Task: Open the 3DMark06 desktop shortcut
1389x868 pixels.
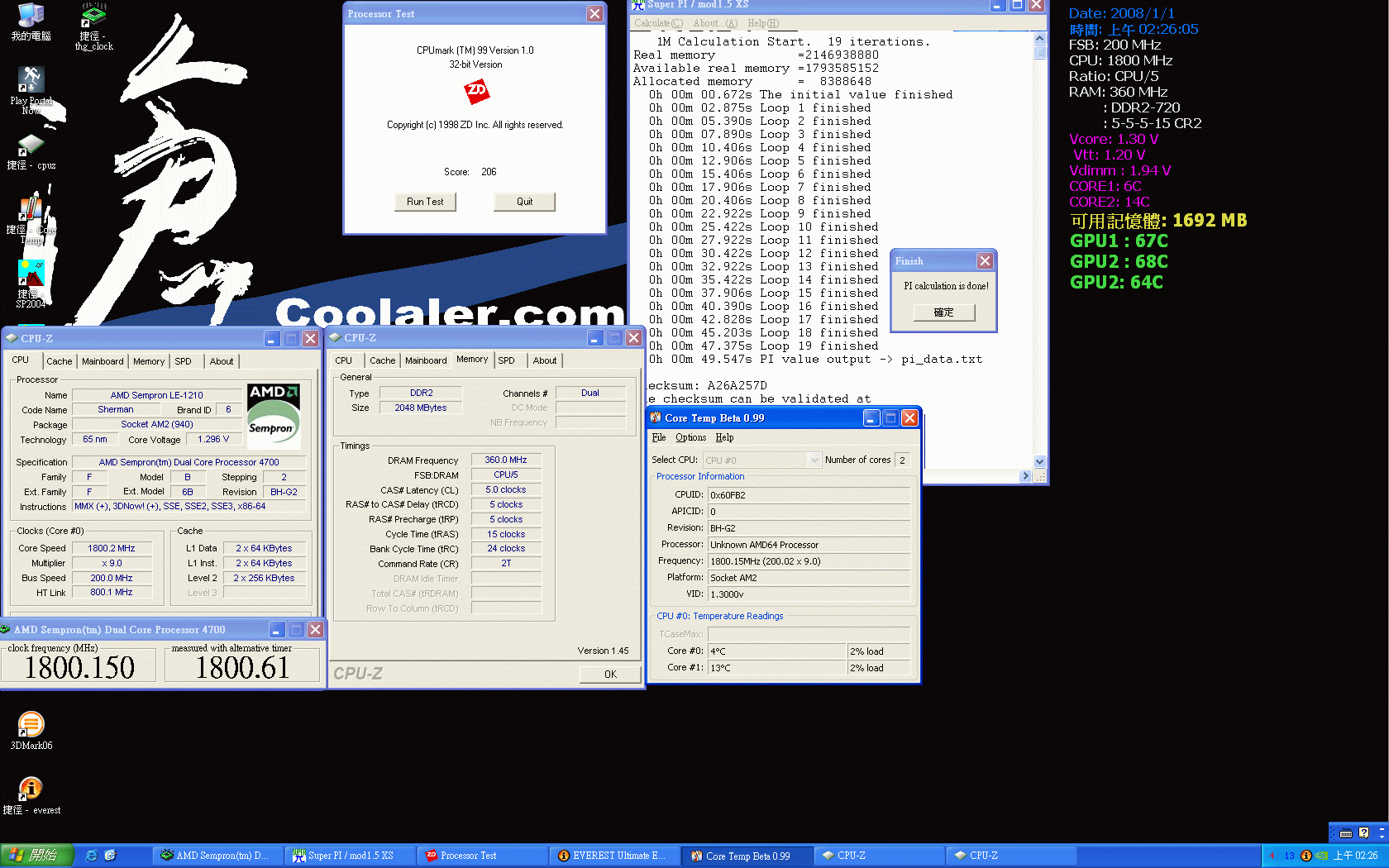Action: pos(31,726)
